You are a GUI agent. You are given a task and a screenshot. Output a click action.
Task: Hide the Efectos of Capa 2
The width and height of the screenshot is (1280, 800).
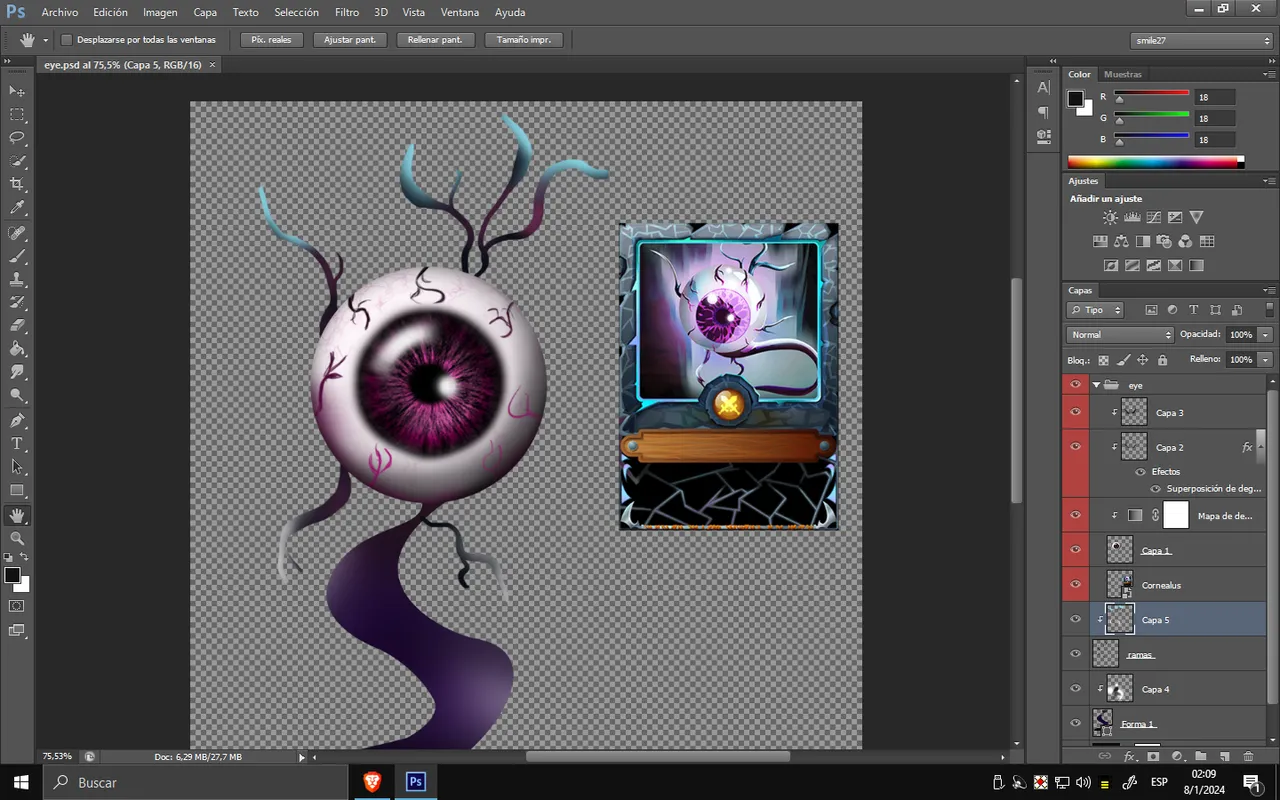[x=1140, y=471]
